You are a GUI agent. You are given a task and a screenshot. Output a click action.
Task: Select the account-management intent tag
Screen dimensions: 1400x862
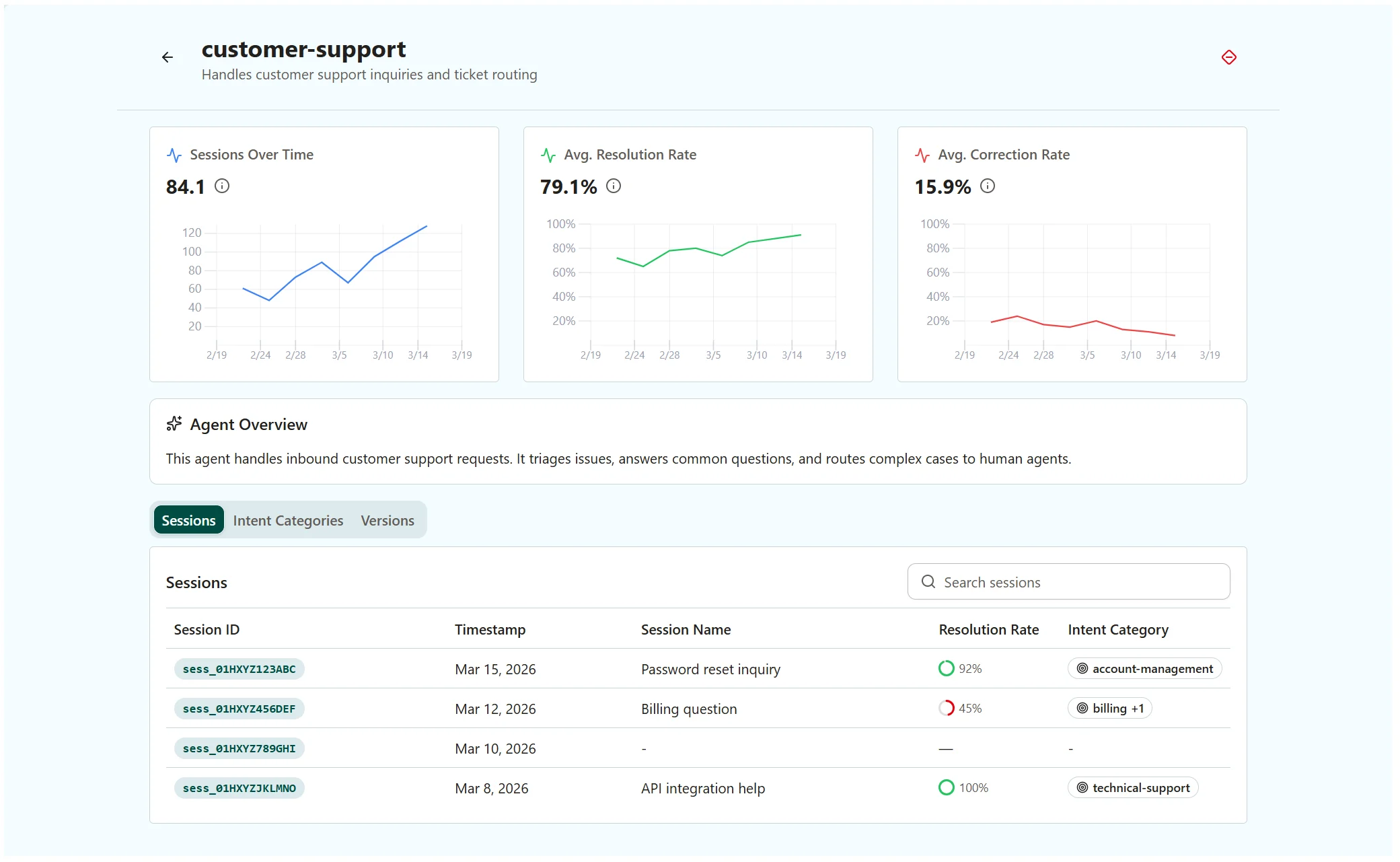(x=1144, y=668)
